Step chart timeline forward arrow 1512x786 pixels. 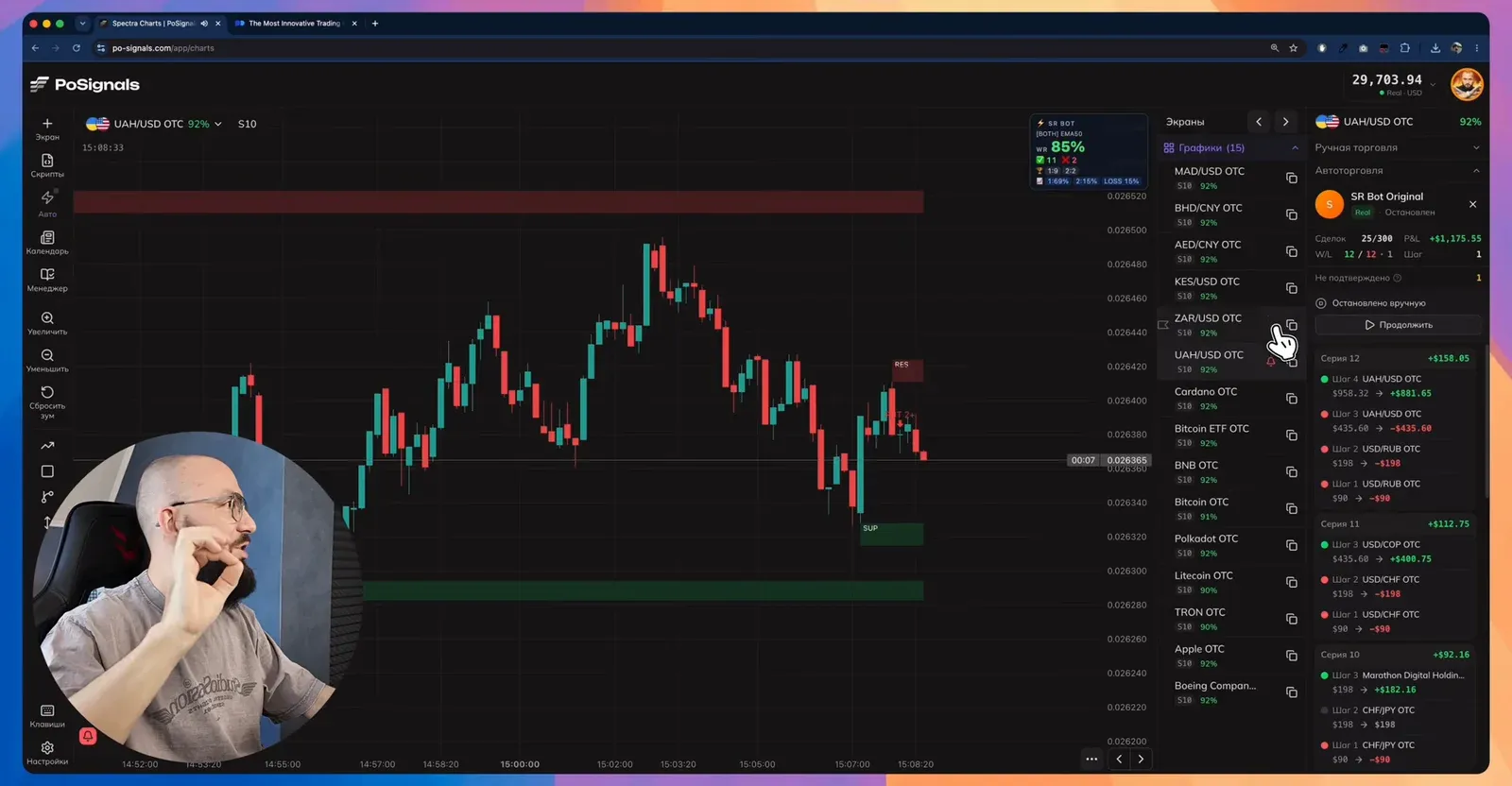tap(1141, 759)
